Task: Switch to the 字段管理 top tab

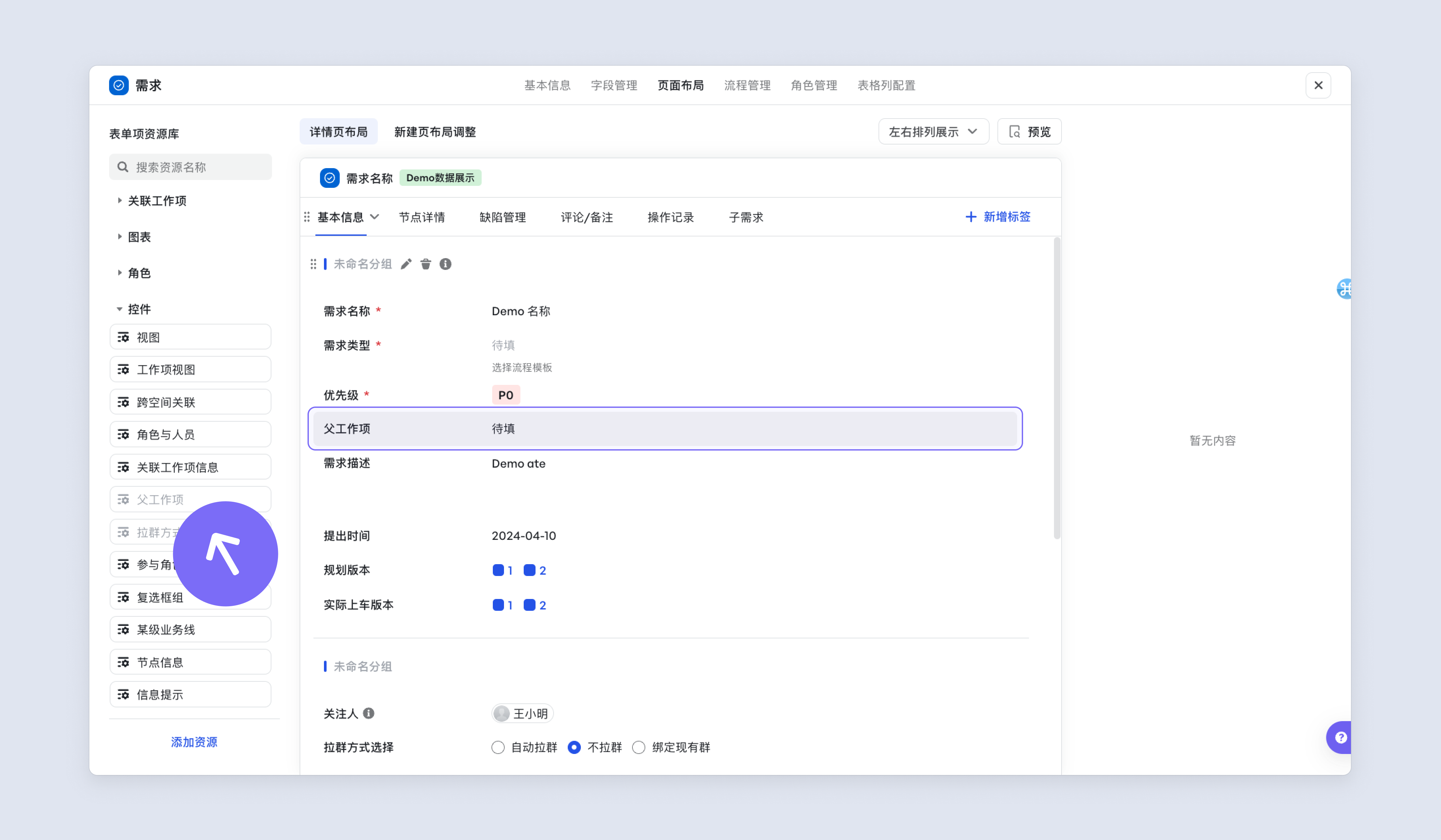Action: coord(614,85)
